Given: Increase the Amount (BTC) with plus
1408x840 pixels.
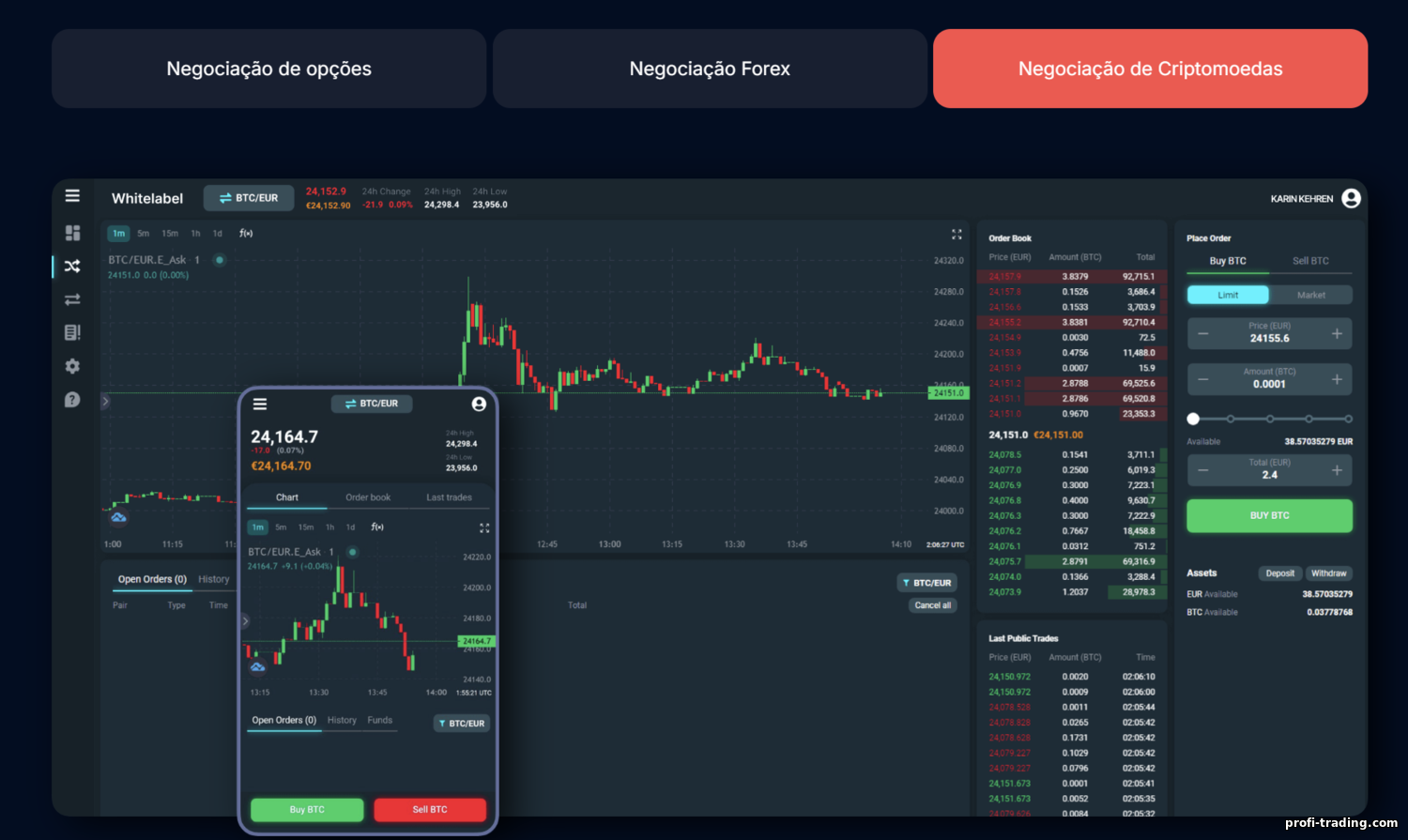Looking at the screenshot, I should tap(1337, 379).
